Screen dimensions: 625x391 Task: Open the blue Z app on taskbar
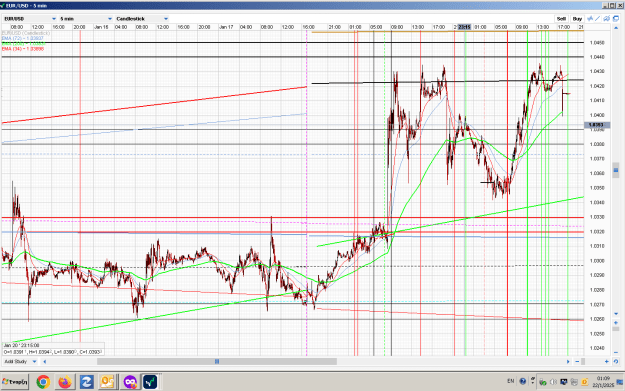[86, 382]
